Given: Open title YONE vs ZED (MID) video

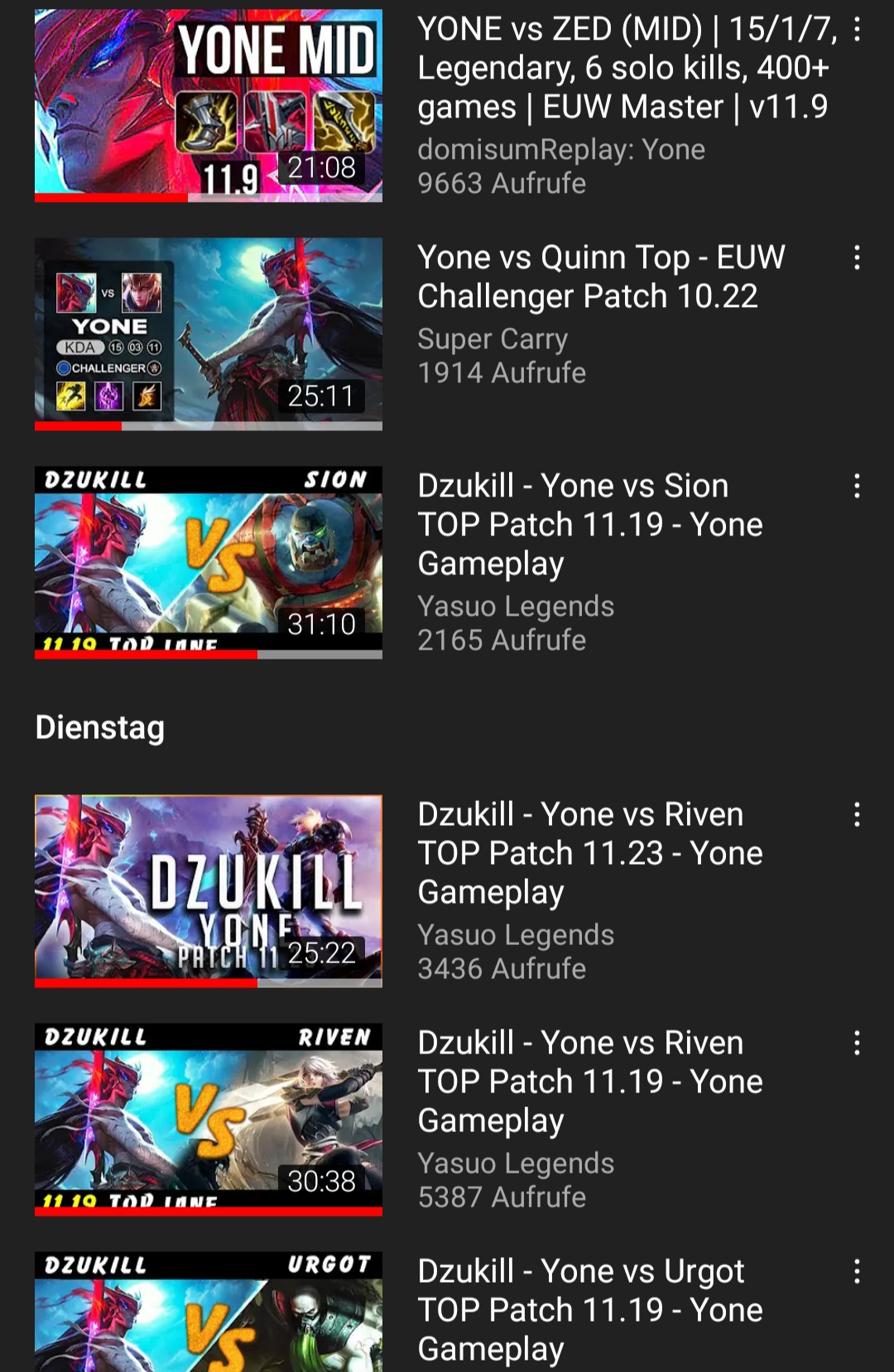Looking at the screenshot, I should (x=627, y=68).
